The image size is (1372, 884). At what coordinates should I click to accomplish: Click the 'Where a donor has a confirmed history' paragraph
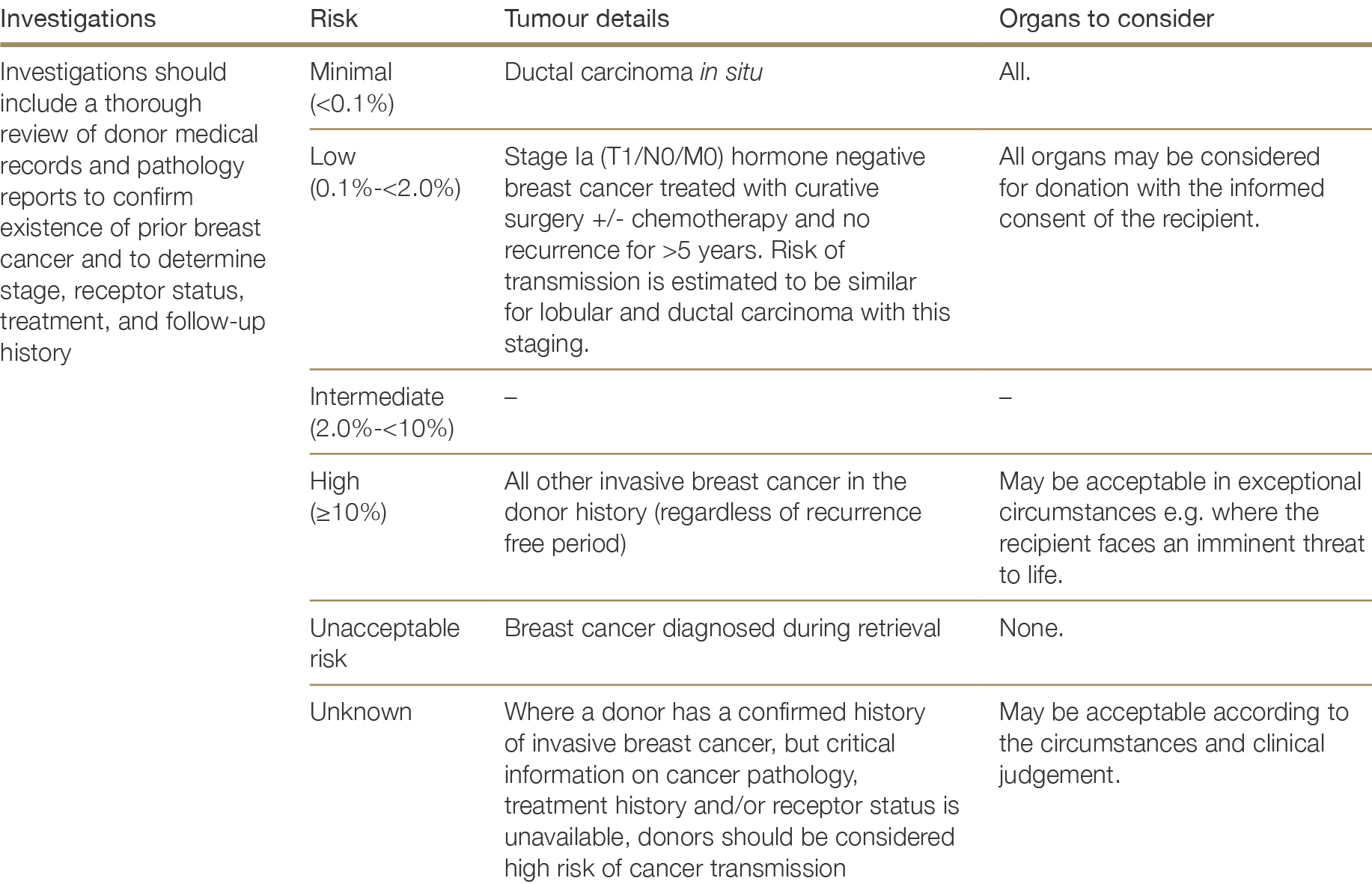click(x=731, y=790)
